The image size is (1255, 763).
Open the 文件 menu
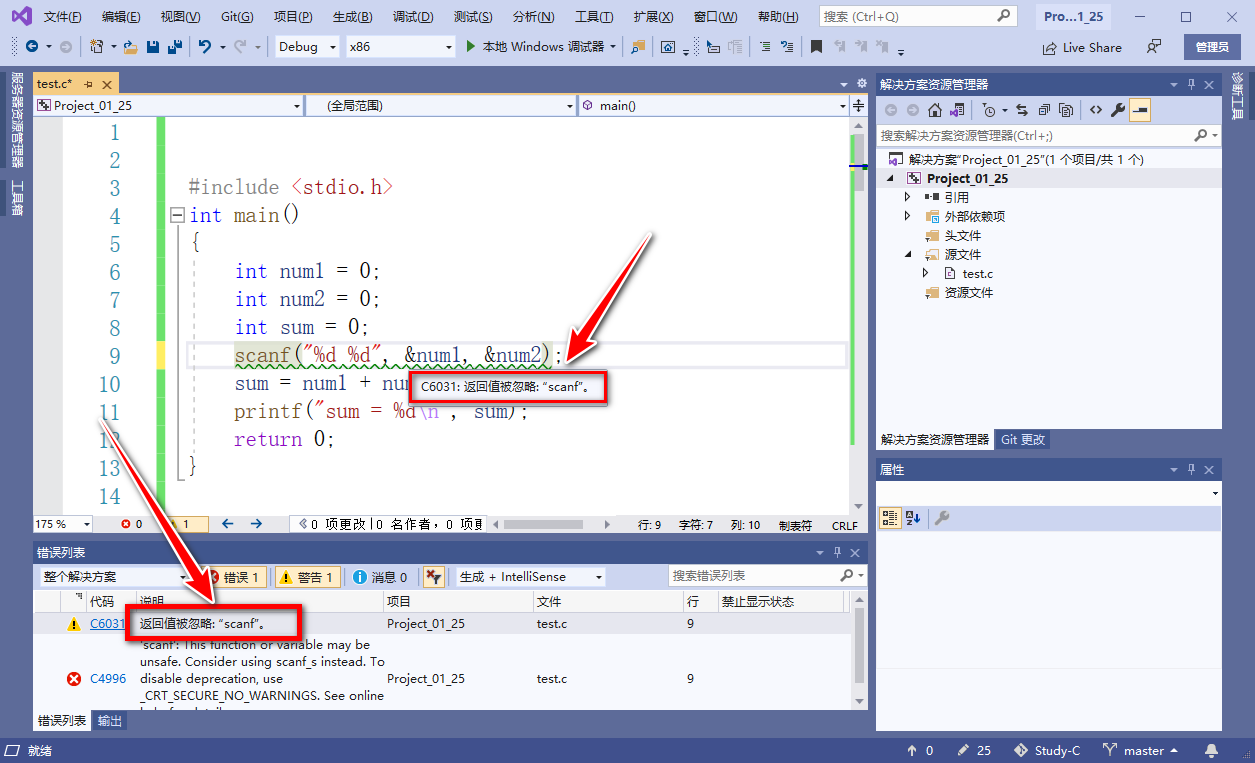pos(62,15)
